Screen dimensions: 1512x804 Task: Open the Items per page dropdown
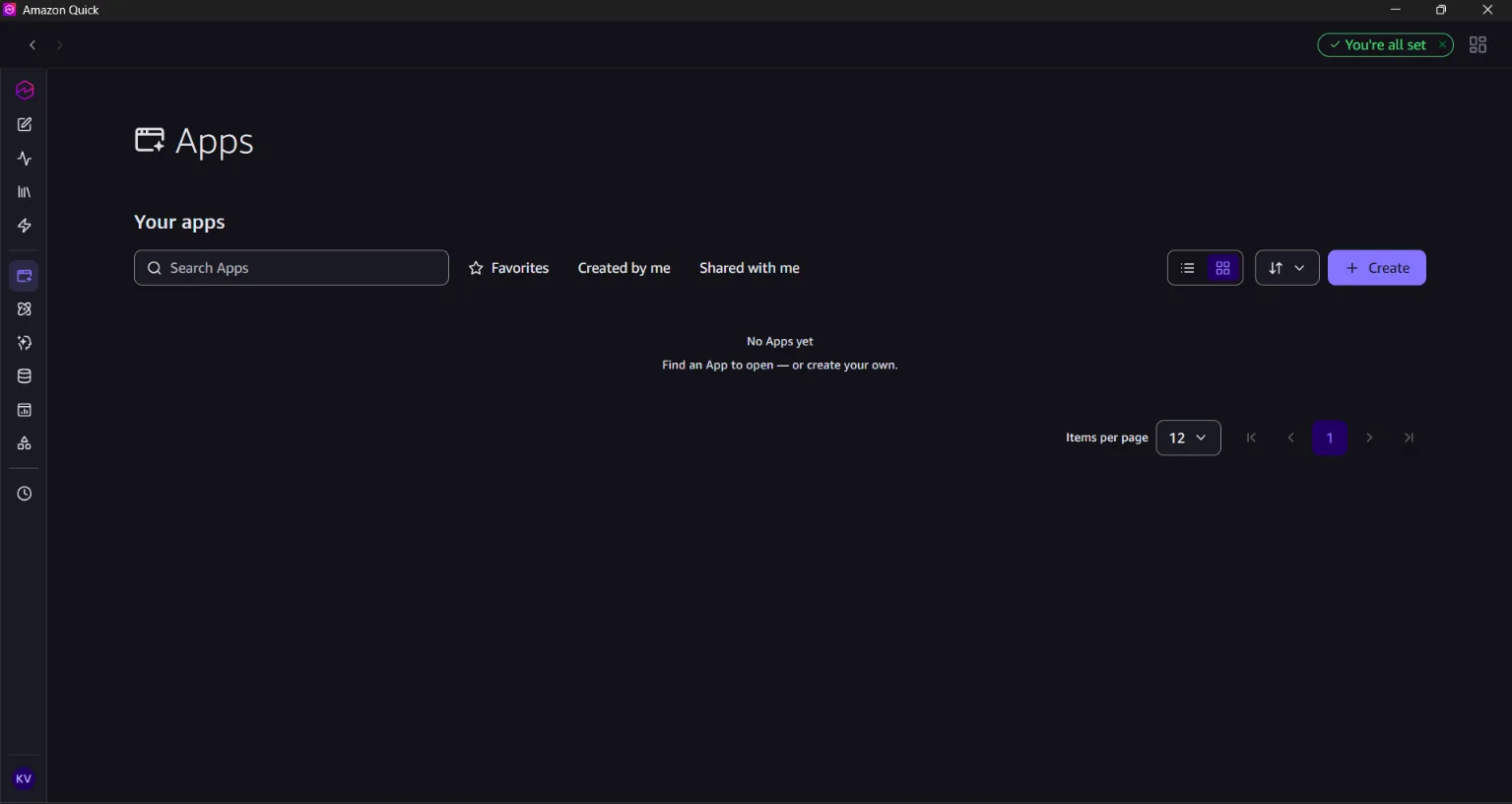pyautogui.click(x=1188, y=437)
